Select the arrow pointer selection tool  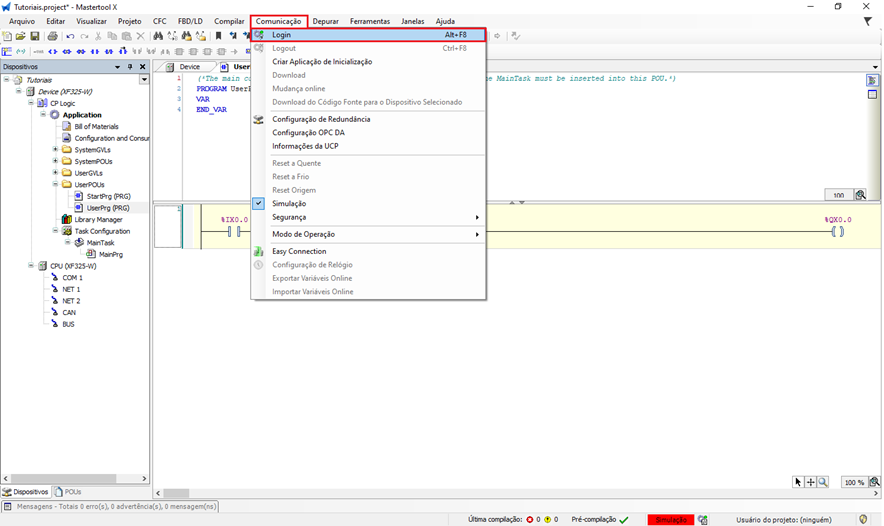(798, 482)
